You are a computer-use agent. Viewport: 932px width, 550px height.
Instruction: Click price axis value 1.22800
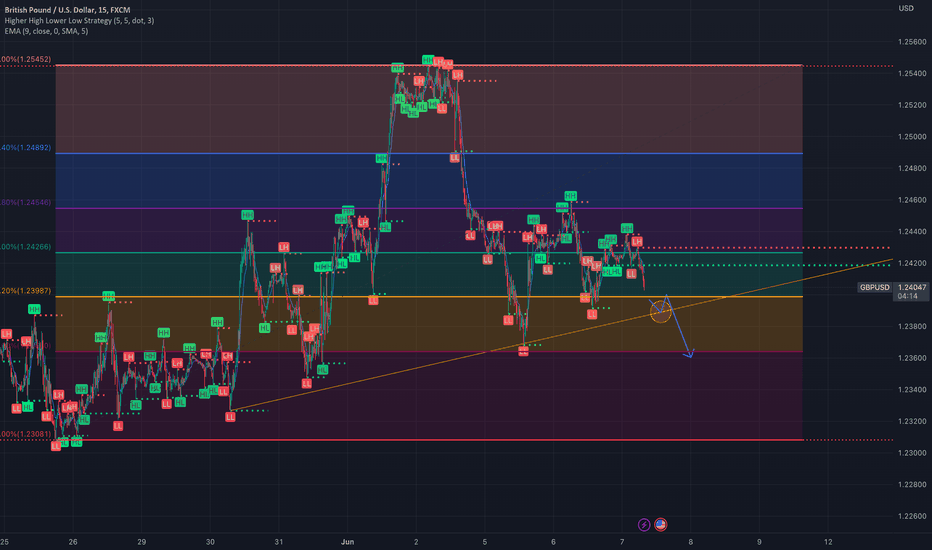pyautogui.click(x=912, y=485)
